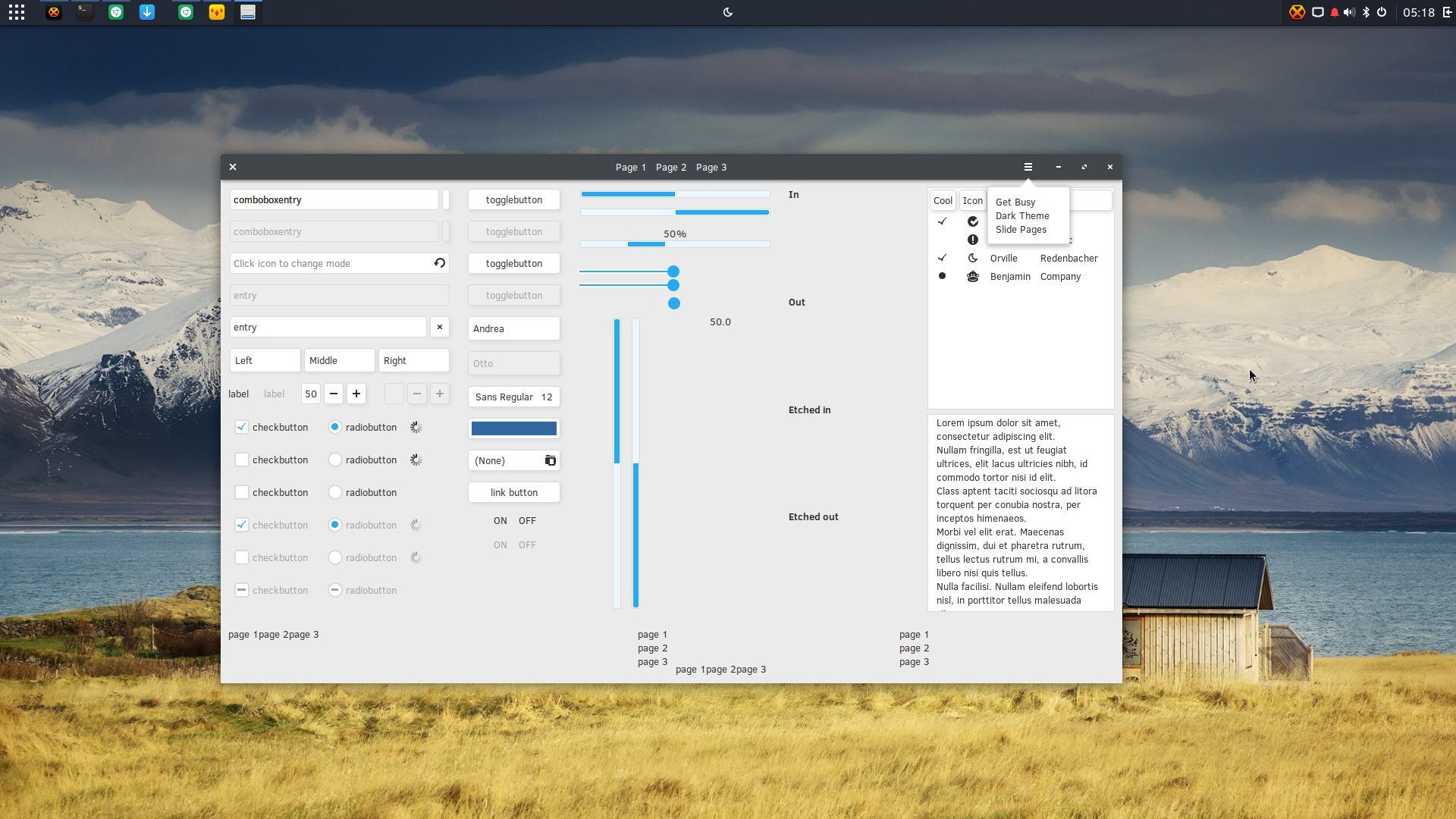Launch the terminal from the panel
Image resolution: width=1456 pixels, height=819 pixels.
tap(85, 12)
